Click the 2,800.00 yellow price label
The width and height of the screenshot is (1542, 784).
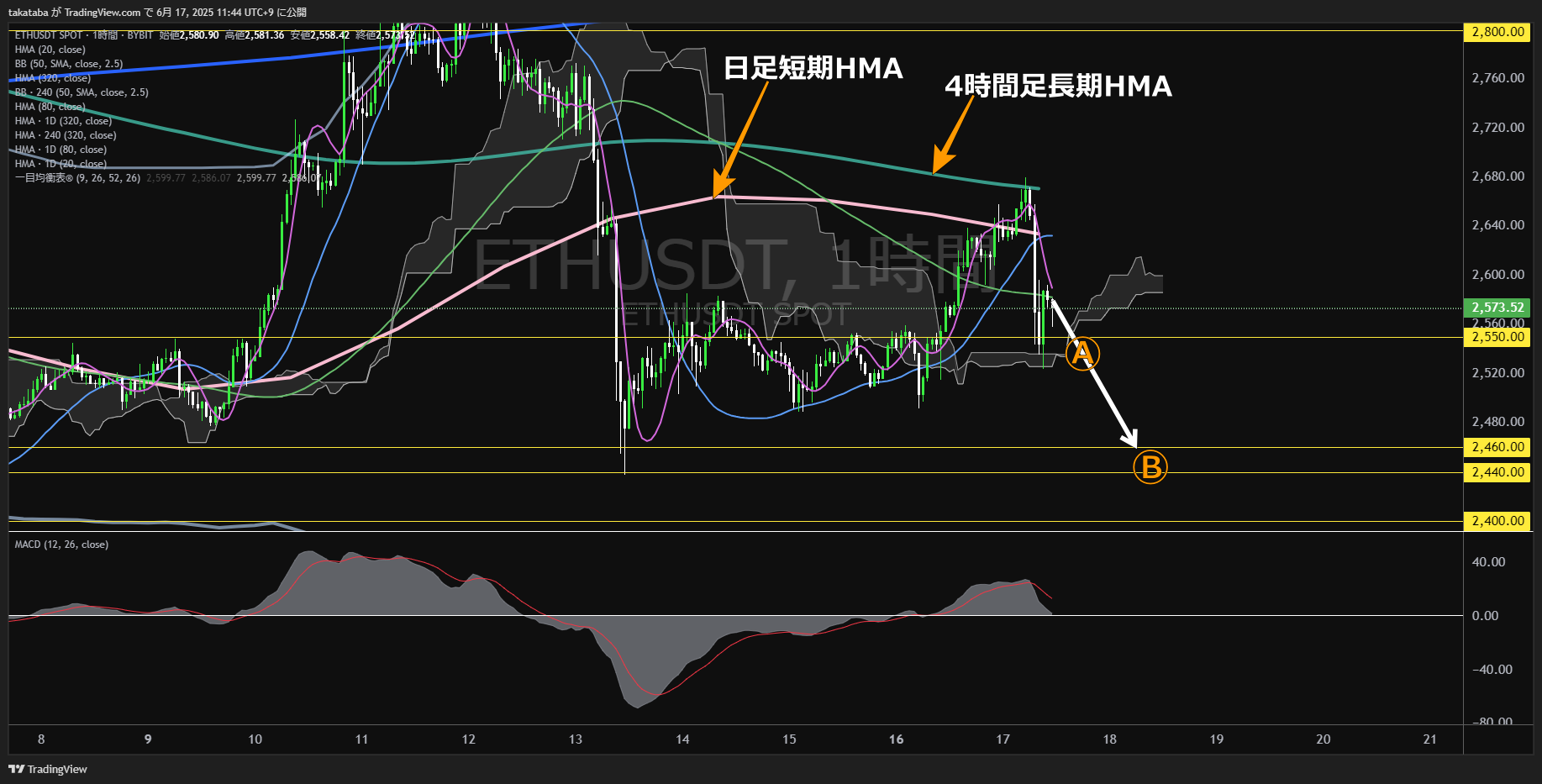1497,32
